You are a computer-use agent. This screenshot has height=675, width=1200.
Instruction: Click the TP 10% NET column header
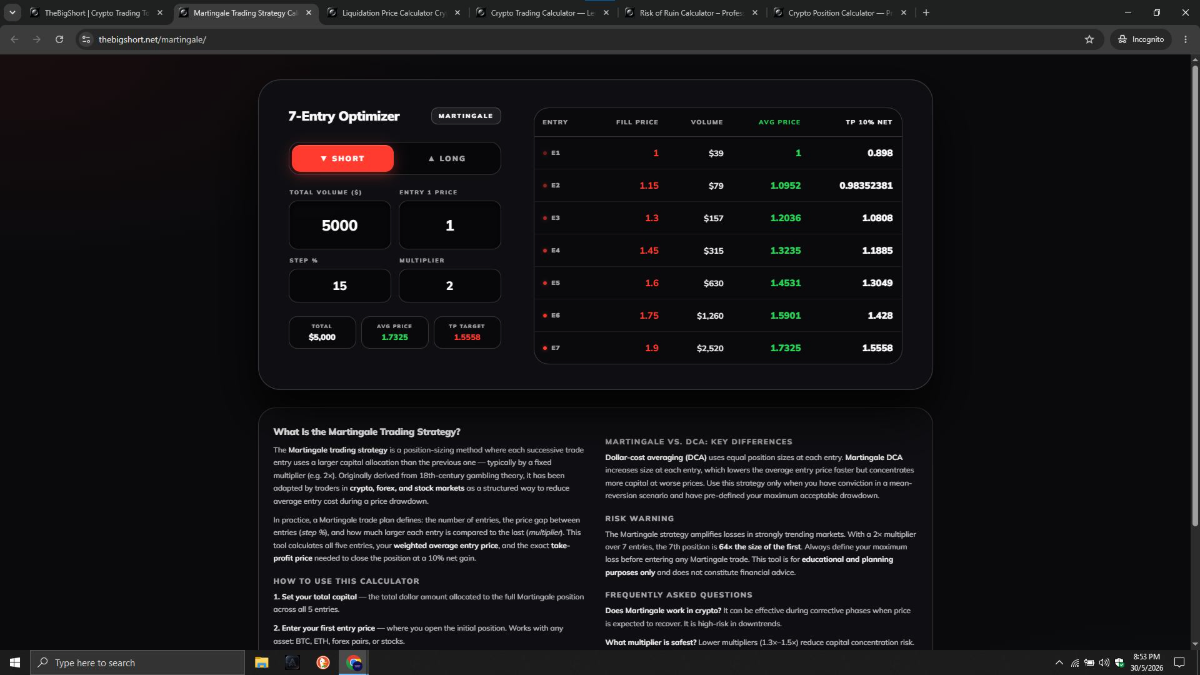(869, 122)
